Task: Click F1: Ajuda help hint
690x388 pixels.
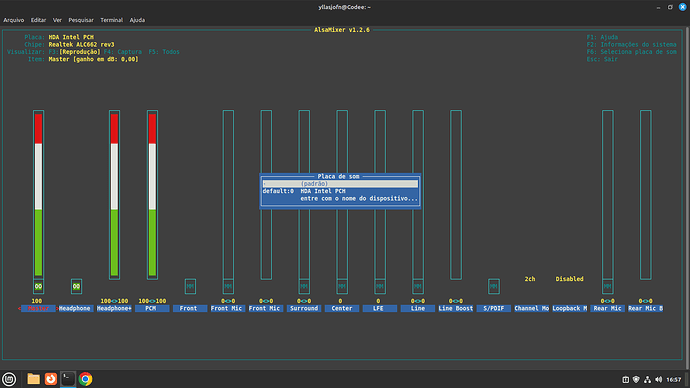Action: tap(602, 37)
